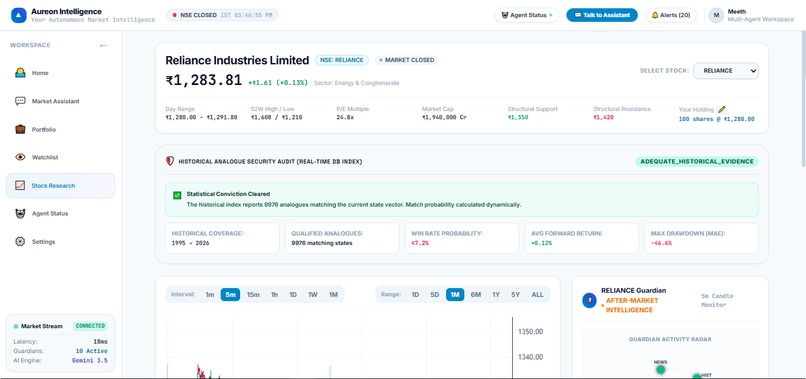Click the RELIANCE Guardian avatar icon

589,300
